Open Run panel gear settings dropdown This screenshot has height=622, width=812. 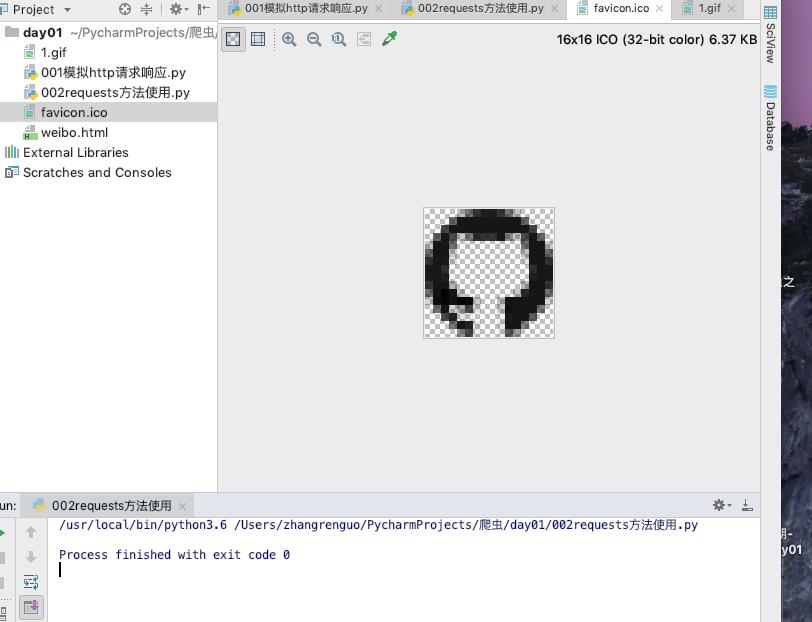click(720, 506)
